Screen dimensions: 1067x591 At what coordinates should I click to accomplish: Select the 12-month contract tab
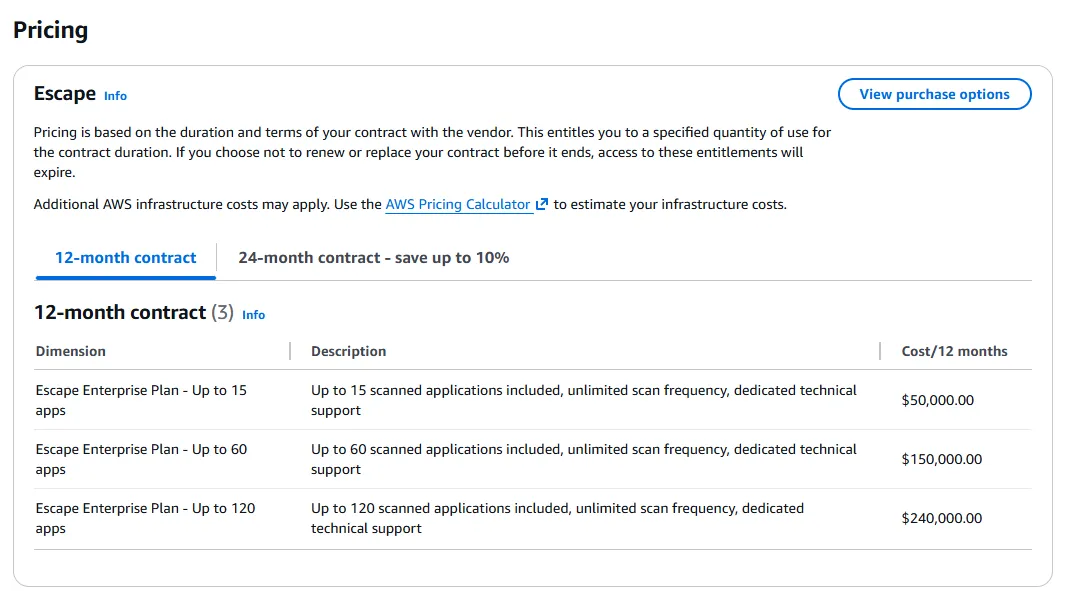(125, 258)
